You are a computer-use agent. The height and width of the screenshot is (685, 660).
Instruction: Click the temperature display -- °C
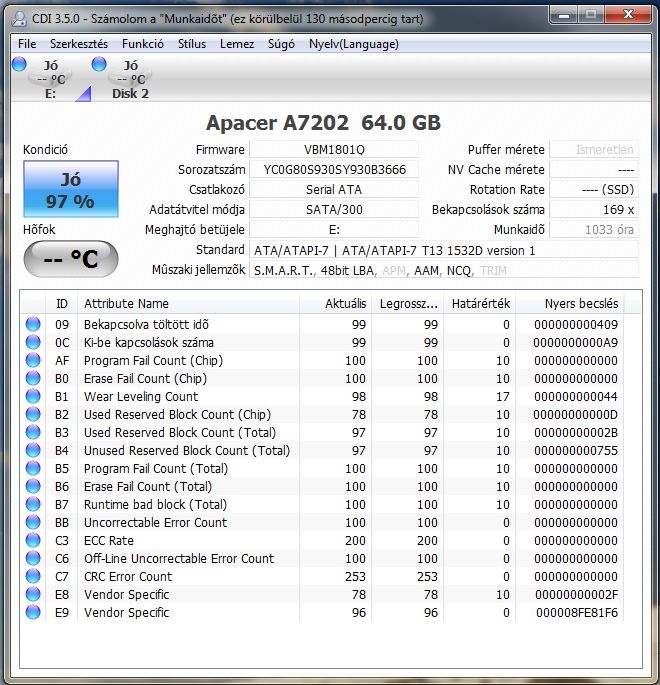pyautogui.click(x=71, y=259)
